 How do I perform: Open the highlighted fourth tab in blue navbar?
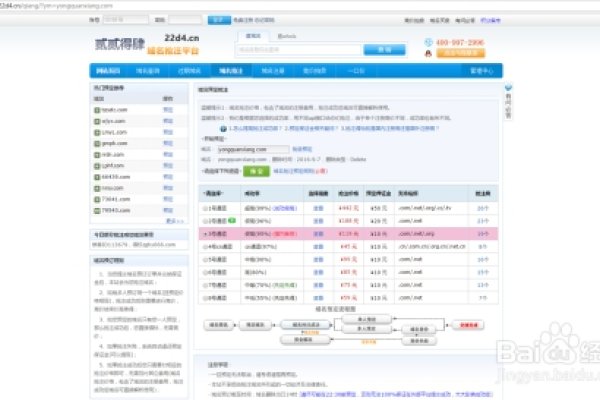(231, 72)
